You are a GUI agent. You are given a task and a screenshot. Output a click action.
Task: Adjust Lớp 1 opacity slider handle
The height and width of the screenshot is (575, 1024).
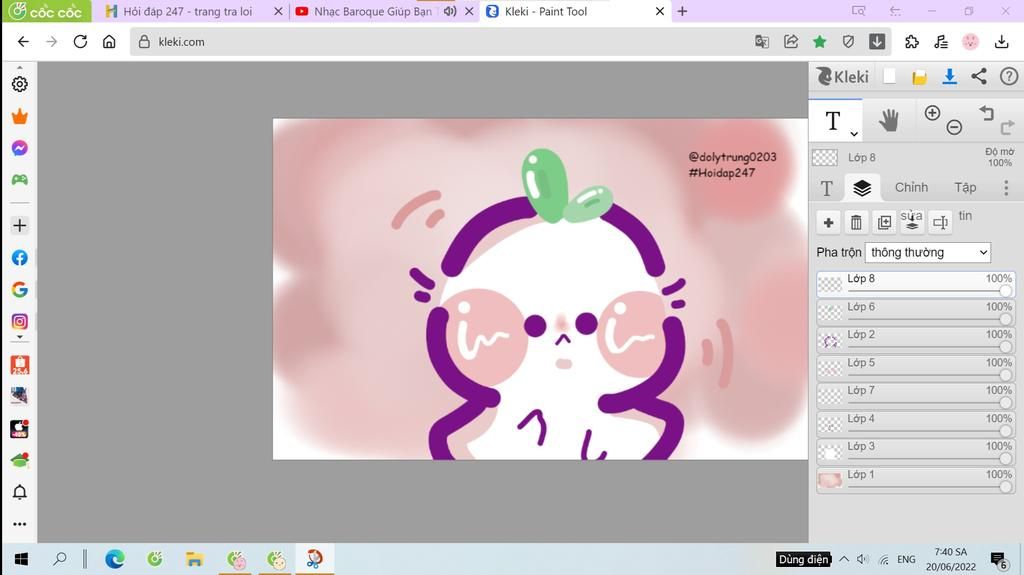click(x=1006, y=487)
